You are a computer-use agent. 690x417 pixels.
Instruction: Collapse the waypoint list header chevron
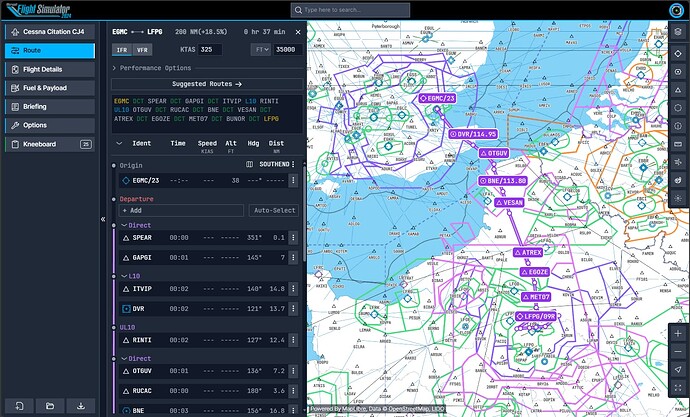pyautogui.click(x=119, y=143)
